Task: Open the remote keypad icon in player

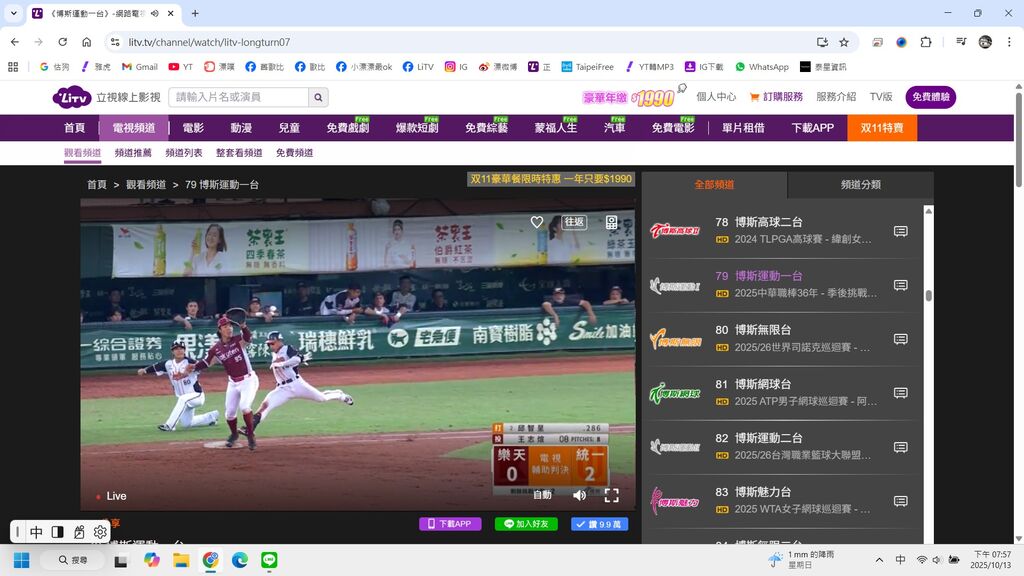Action: pos(611,222)
